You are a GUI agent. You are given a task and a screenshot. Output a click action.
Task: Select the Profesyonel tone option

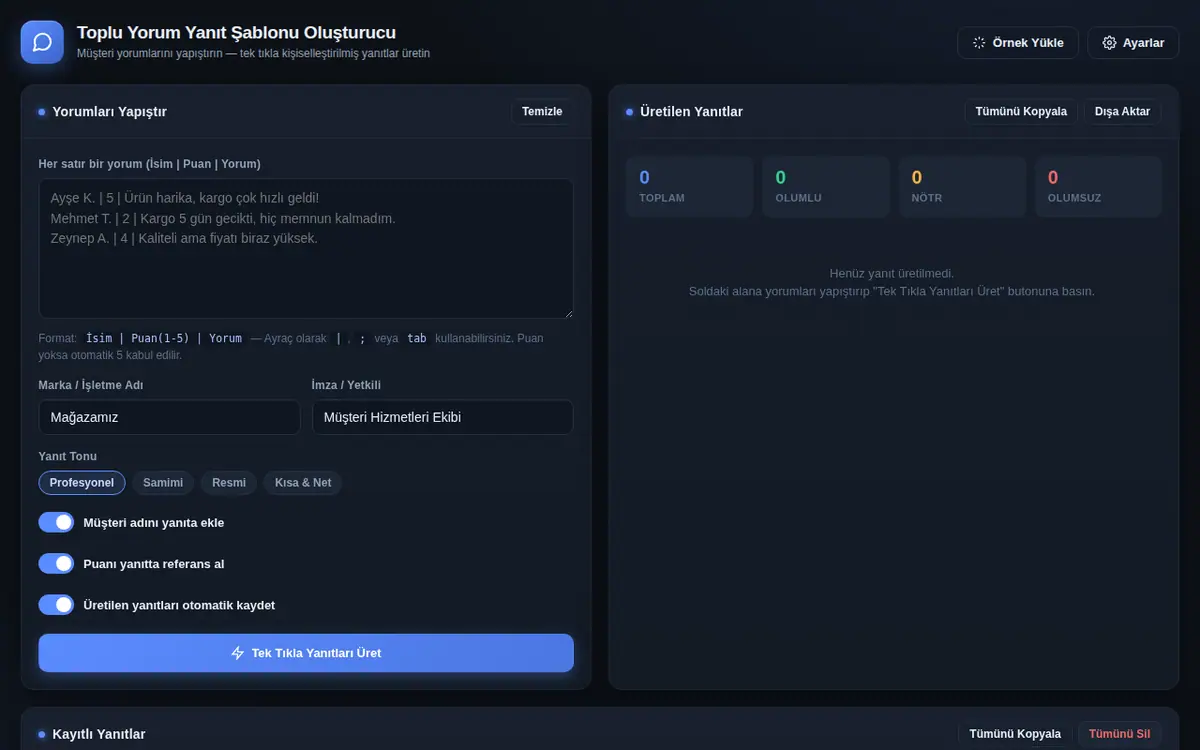click(x=82, y=483)
